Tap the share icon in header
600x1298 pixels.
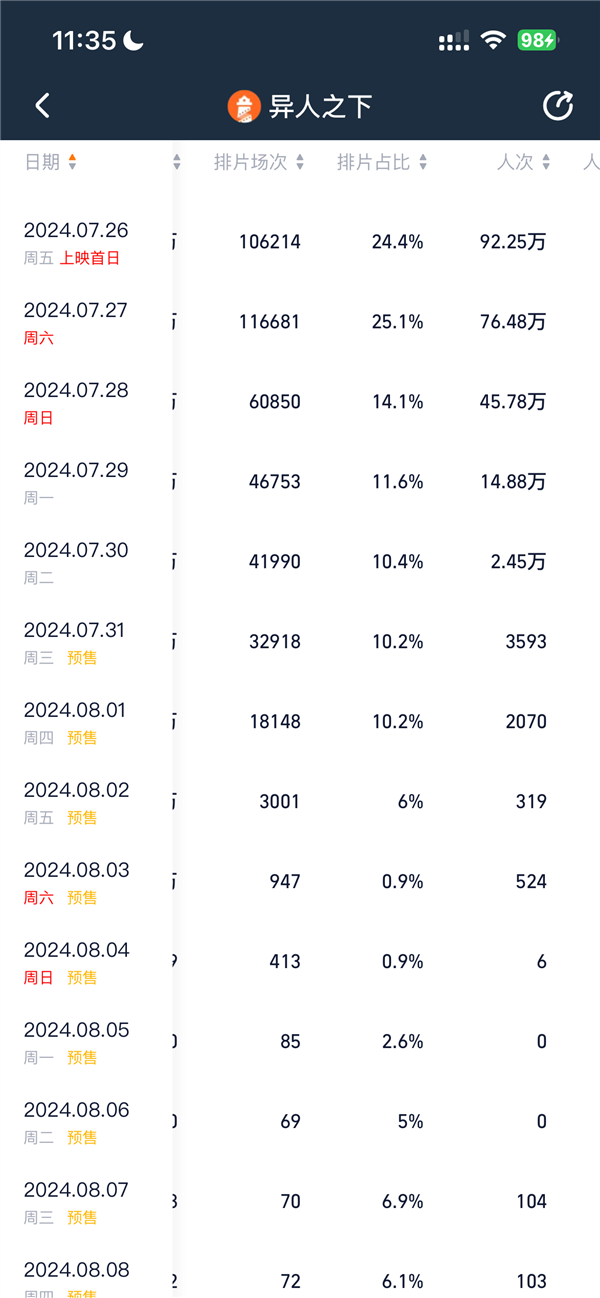[557, 106]
